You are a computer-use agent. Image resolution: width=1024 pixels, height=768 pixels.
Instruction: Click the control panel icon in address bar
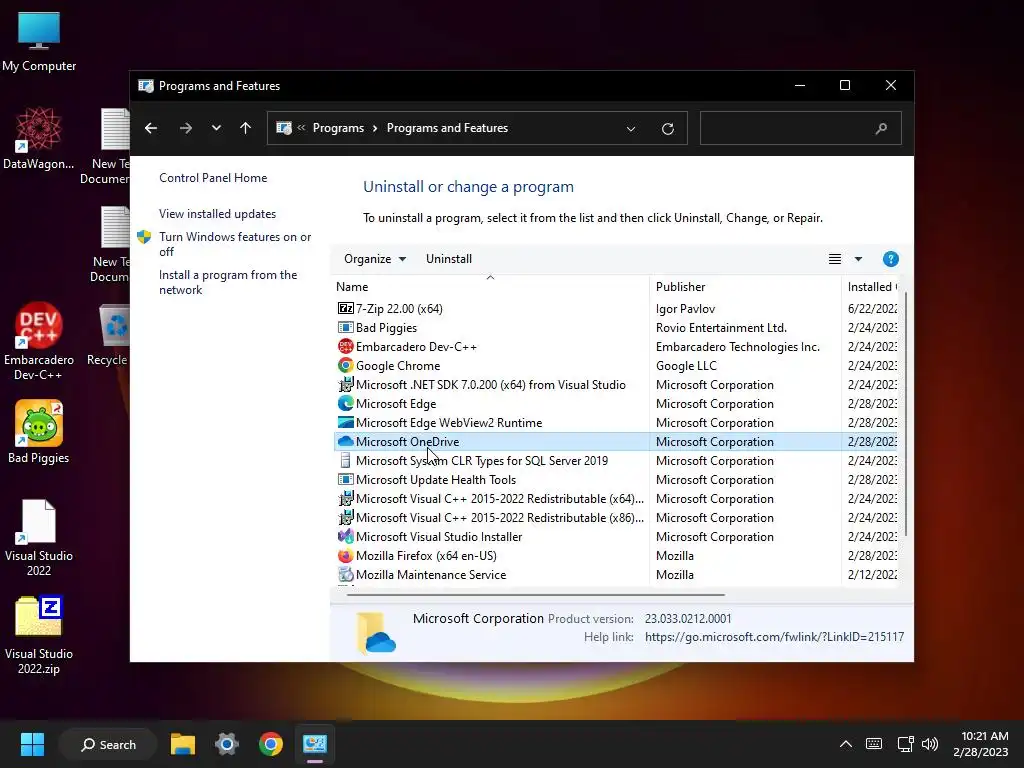(283, 128)
